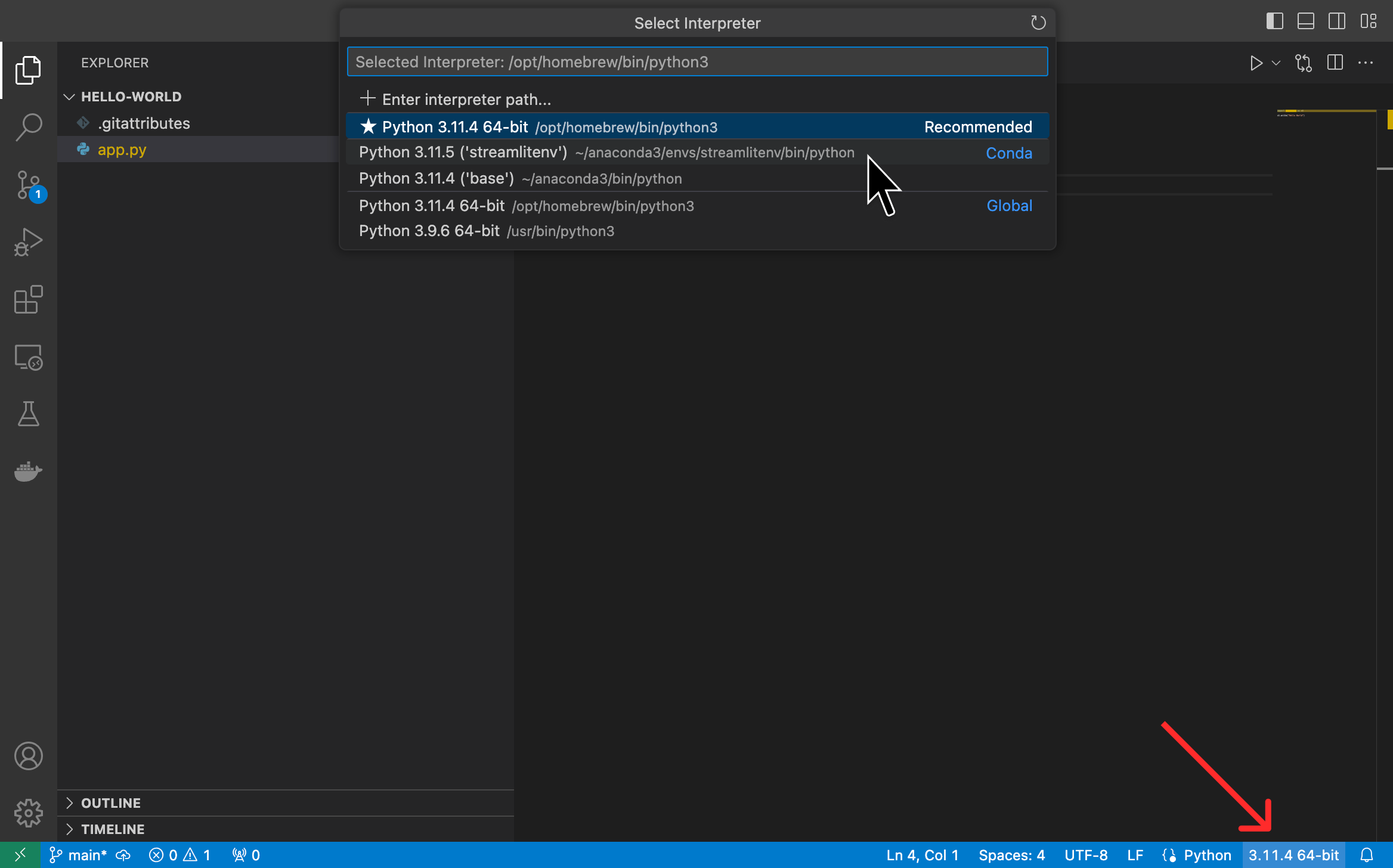Open the Docker extension view
Image resolution: width=1393 pixels, height=868 pixels.
[x=28, y=472]
